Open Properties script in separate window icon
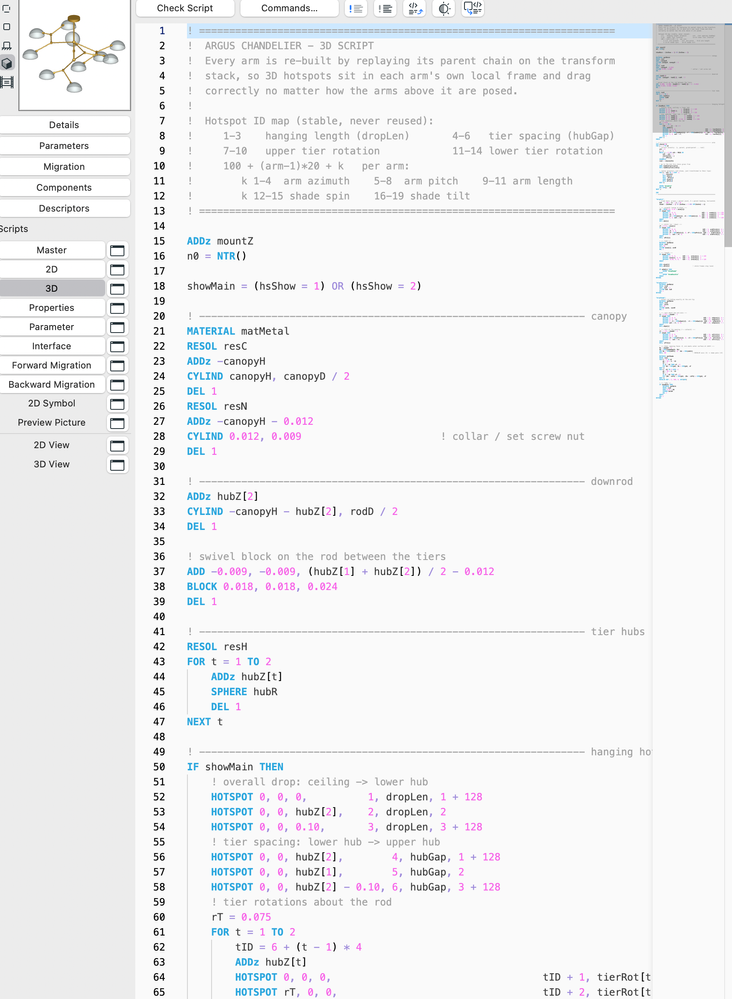732x999 pixels. click(117, 308)
